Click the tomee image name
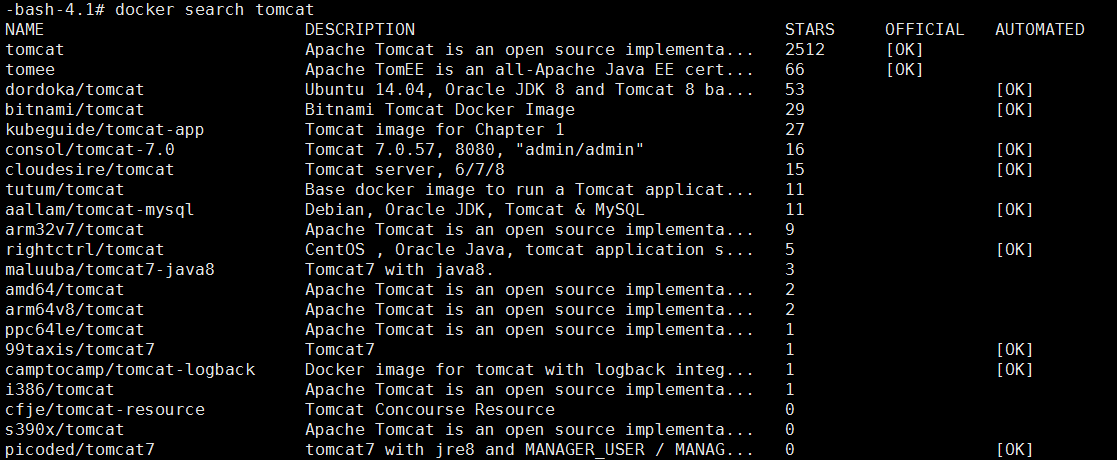The width and height of the screenshot is (1117, 460). (x=29, y=70)
